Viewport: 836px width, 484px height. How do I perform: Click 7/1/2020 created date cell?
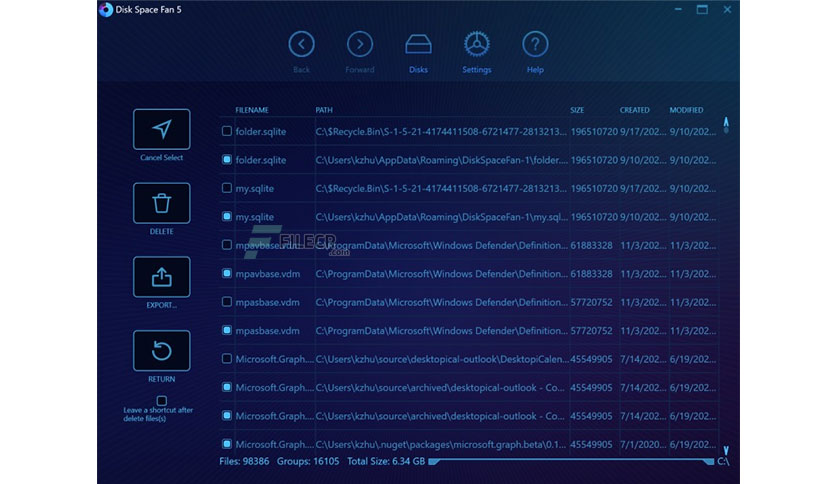point(642,444)
